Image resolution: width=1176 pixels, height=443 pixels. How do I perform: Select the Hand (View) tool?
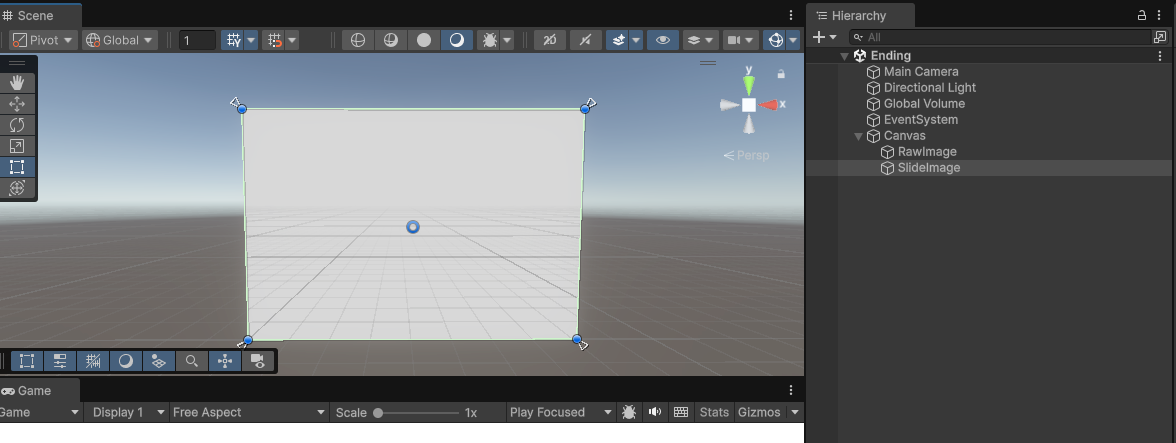17,83
